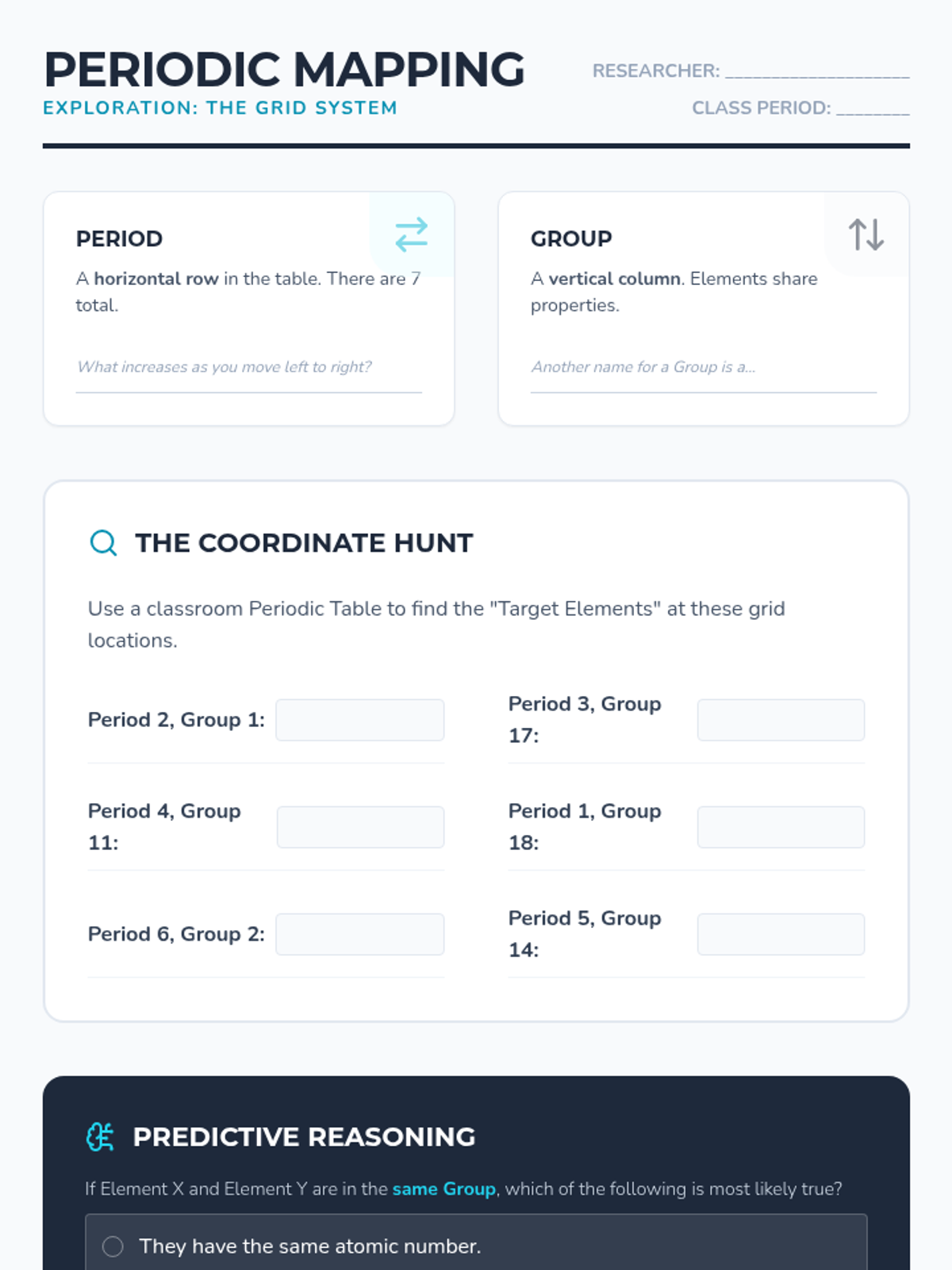Click the magnifying glass icon beside Coordinate Hunt
The width and height of the screenshot is (952, 1270).
(x=103, y=543)
